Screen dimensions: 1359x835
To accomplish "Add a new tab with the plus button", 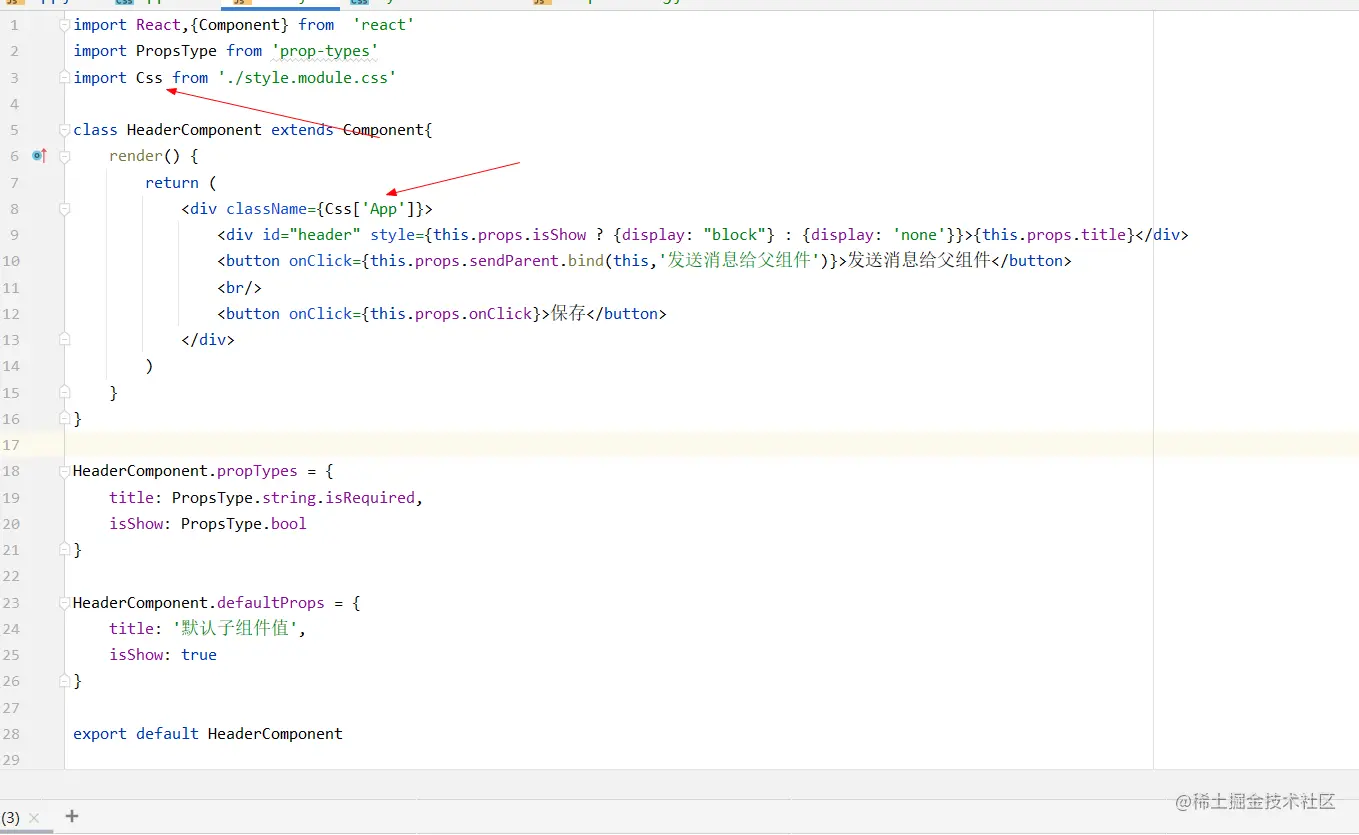I will (x=72, y=816).
